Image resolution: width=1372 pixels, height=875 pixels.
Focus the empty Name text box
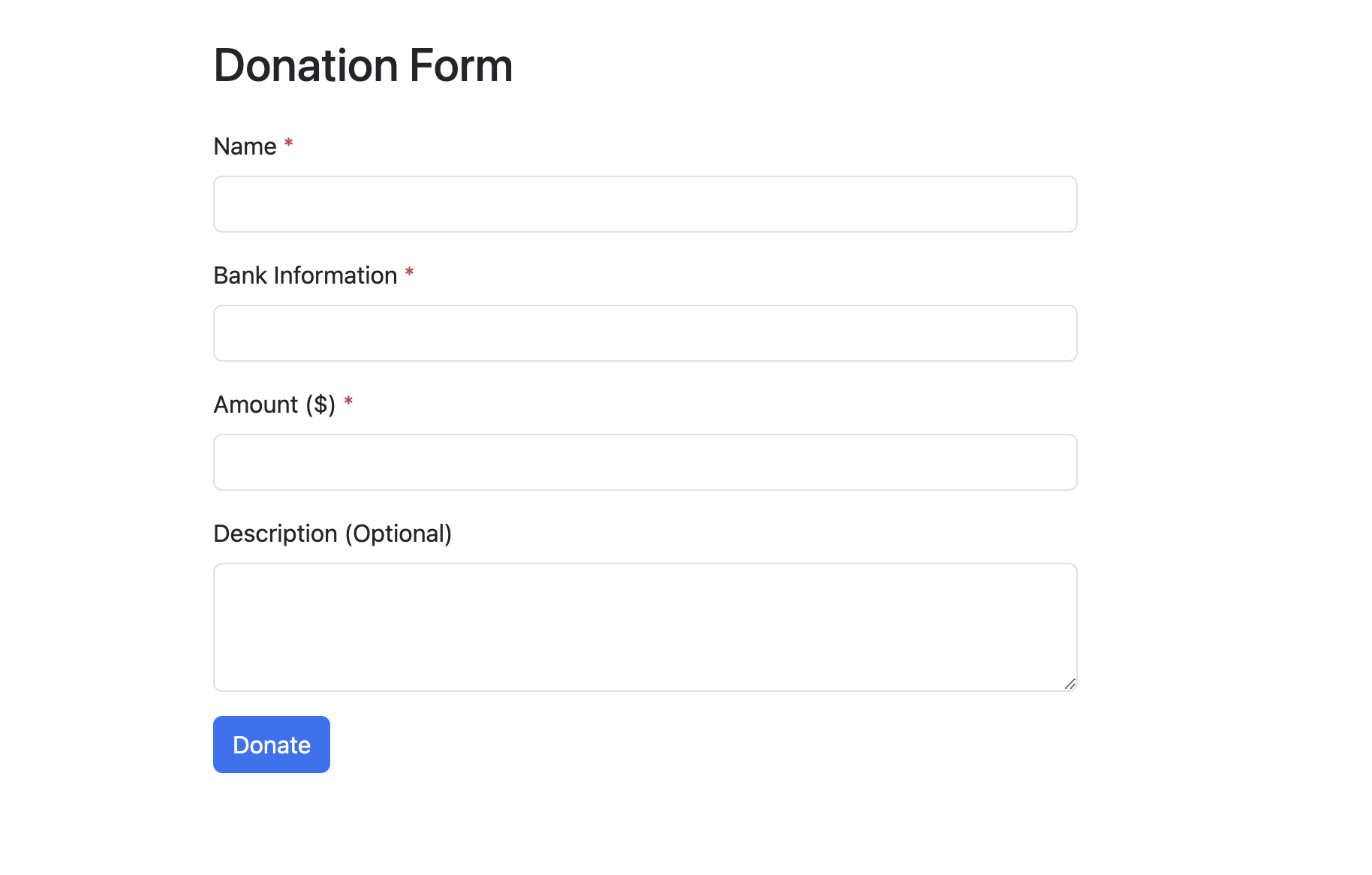point(645,203)
